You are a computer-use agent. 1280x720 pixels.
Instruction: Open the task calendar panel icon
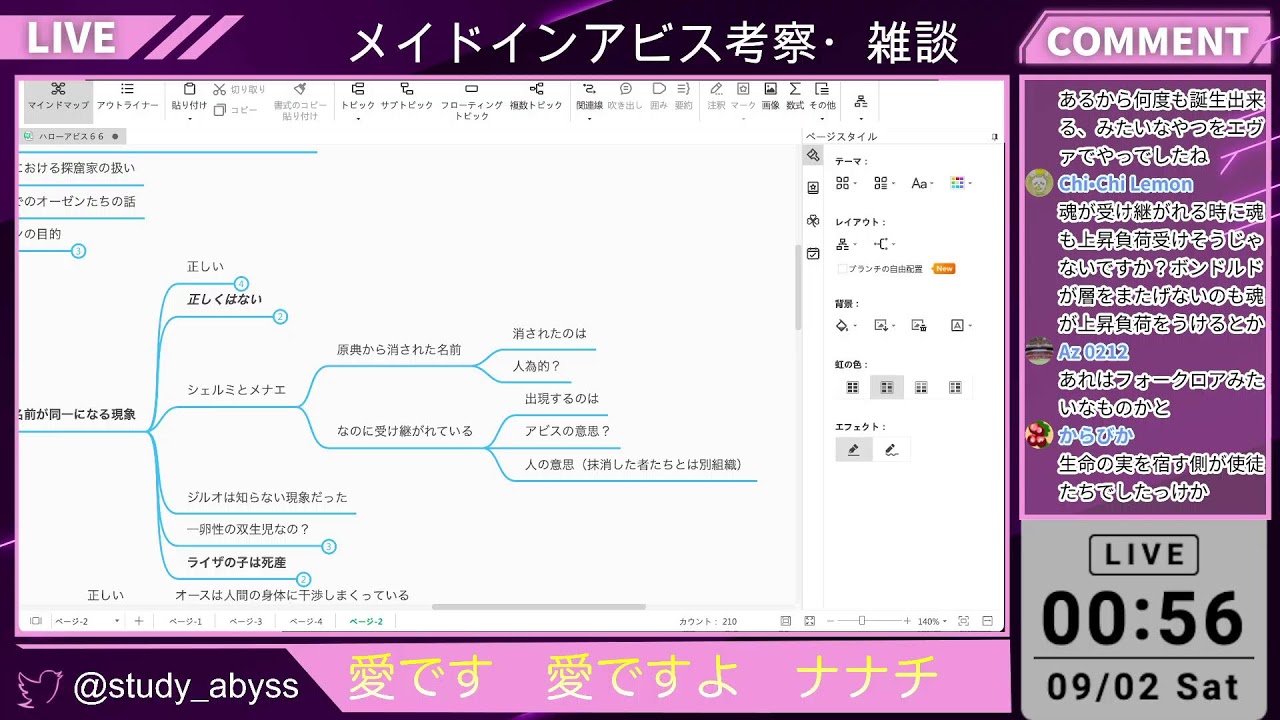coord(813,254)
